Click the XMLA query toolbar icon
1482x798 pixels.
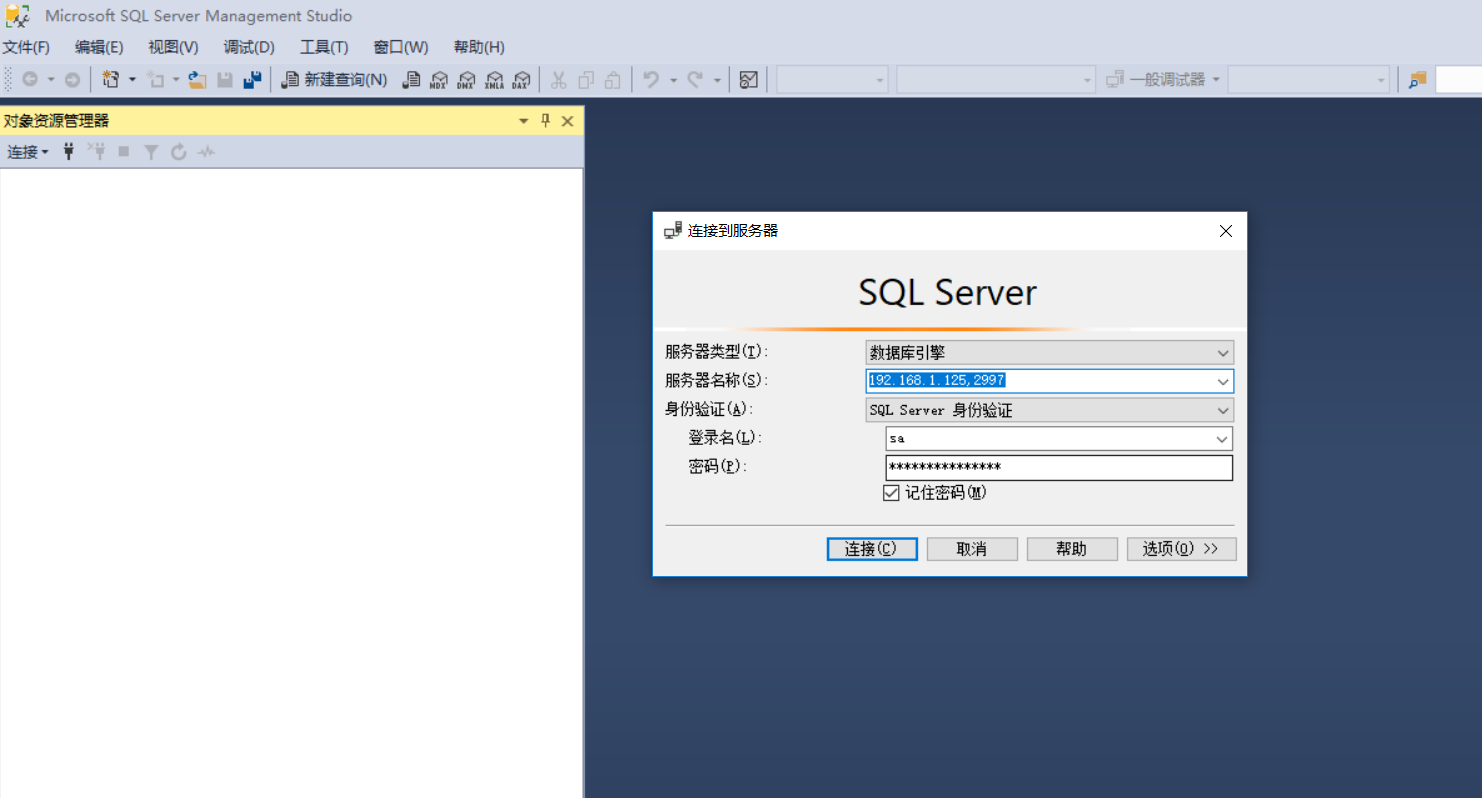[494, 79]
